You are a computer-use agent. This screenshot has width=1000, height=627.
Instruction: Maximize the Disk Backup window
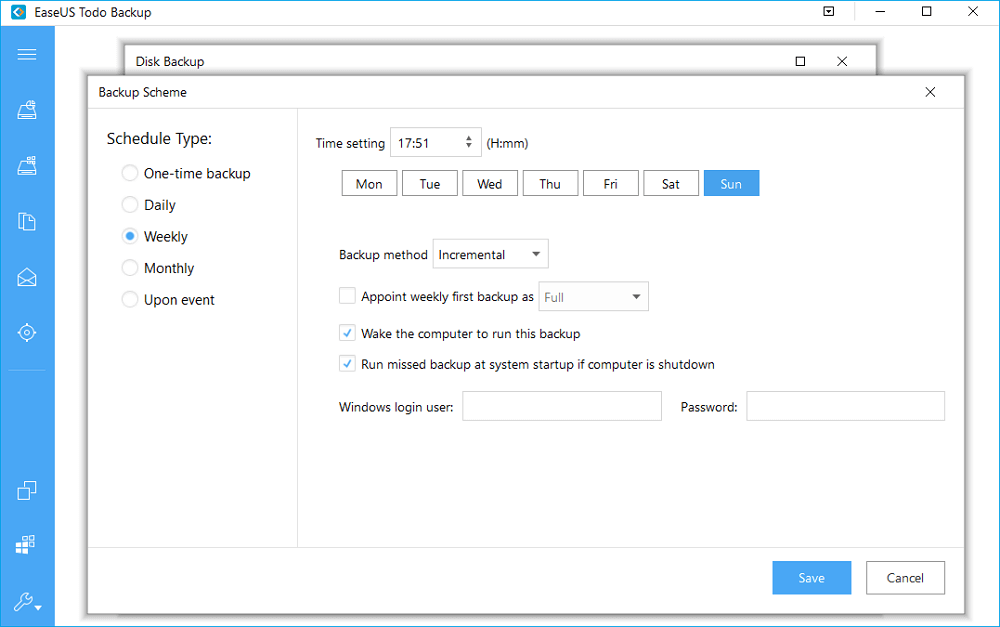pyautogui.click(x=800, y=61)
